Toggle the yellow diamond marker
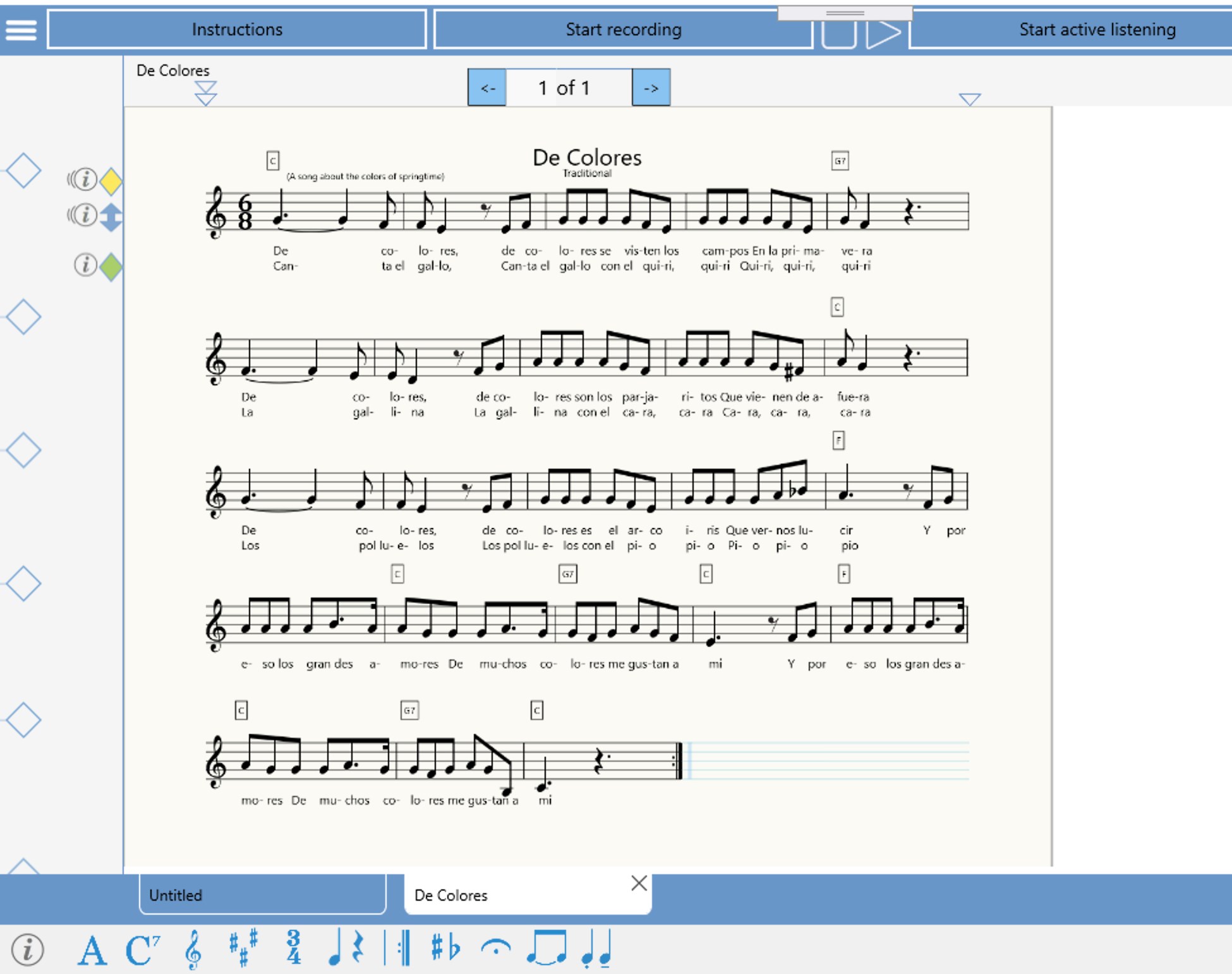 111,181
